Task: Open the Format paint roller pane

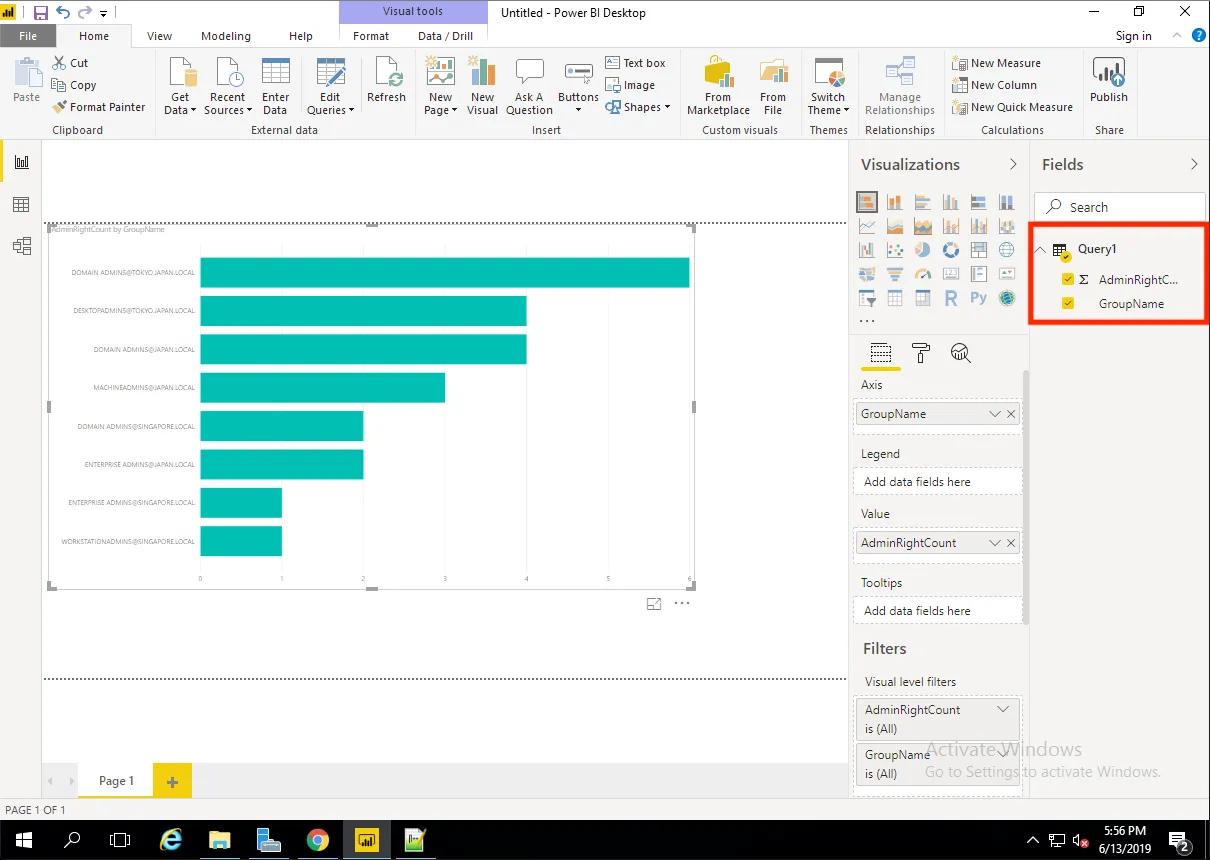Action: click(x=921, y=353)
